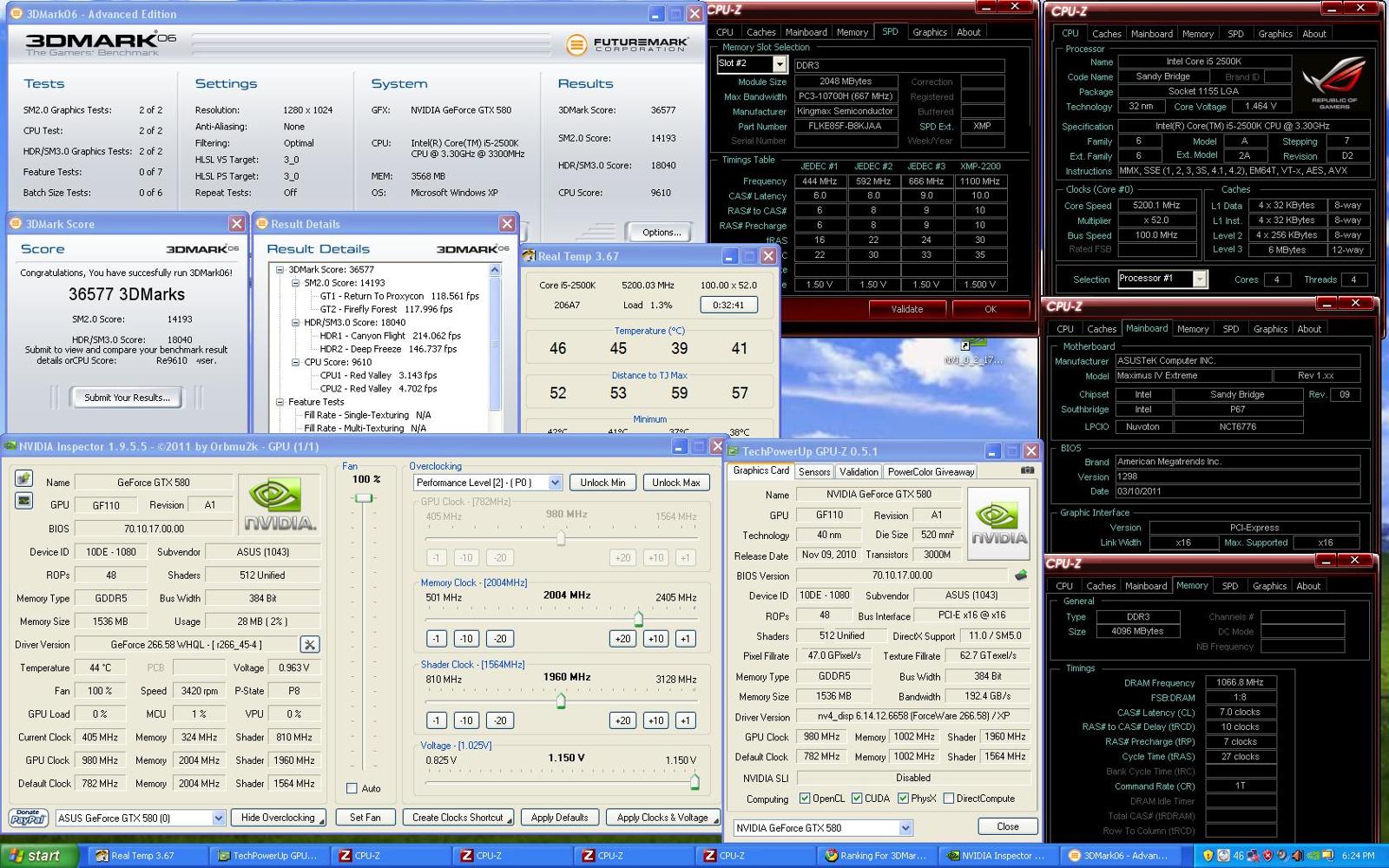
Task: Click the Validate button in CPU-Z
Action: [906, 309]
